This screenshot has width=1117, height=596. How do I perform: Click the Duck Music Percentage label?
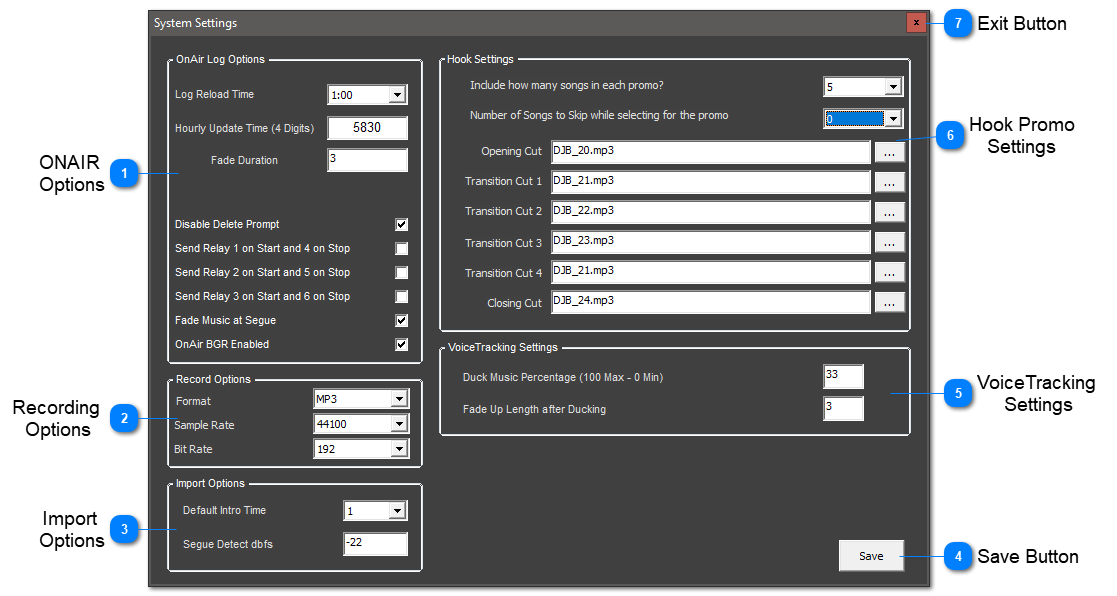[x=563, y=377]
